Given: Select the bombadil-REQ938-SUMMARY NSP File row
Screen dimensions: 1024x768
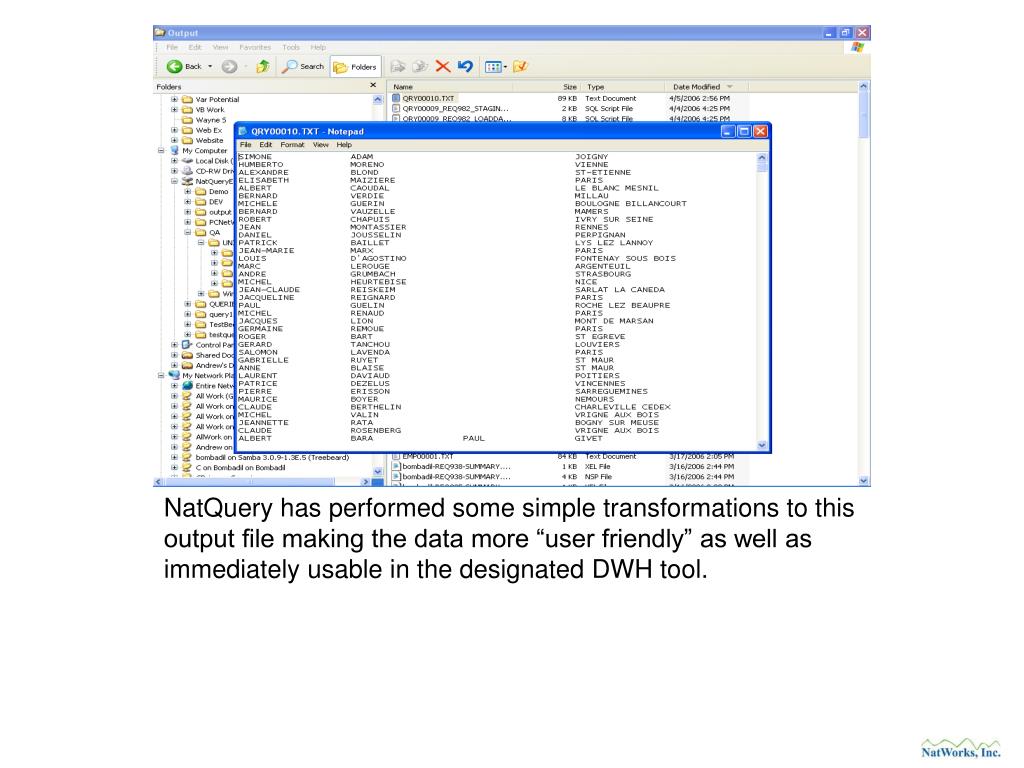Looking at the screenshot, I should point(564,477).
